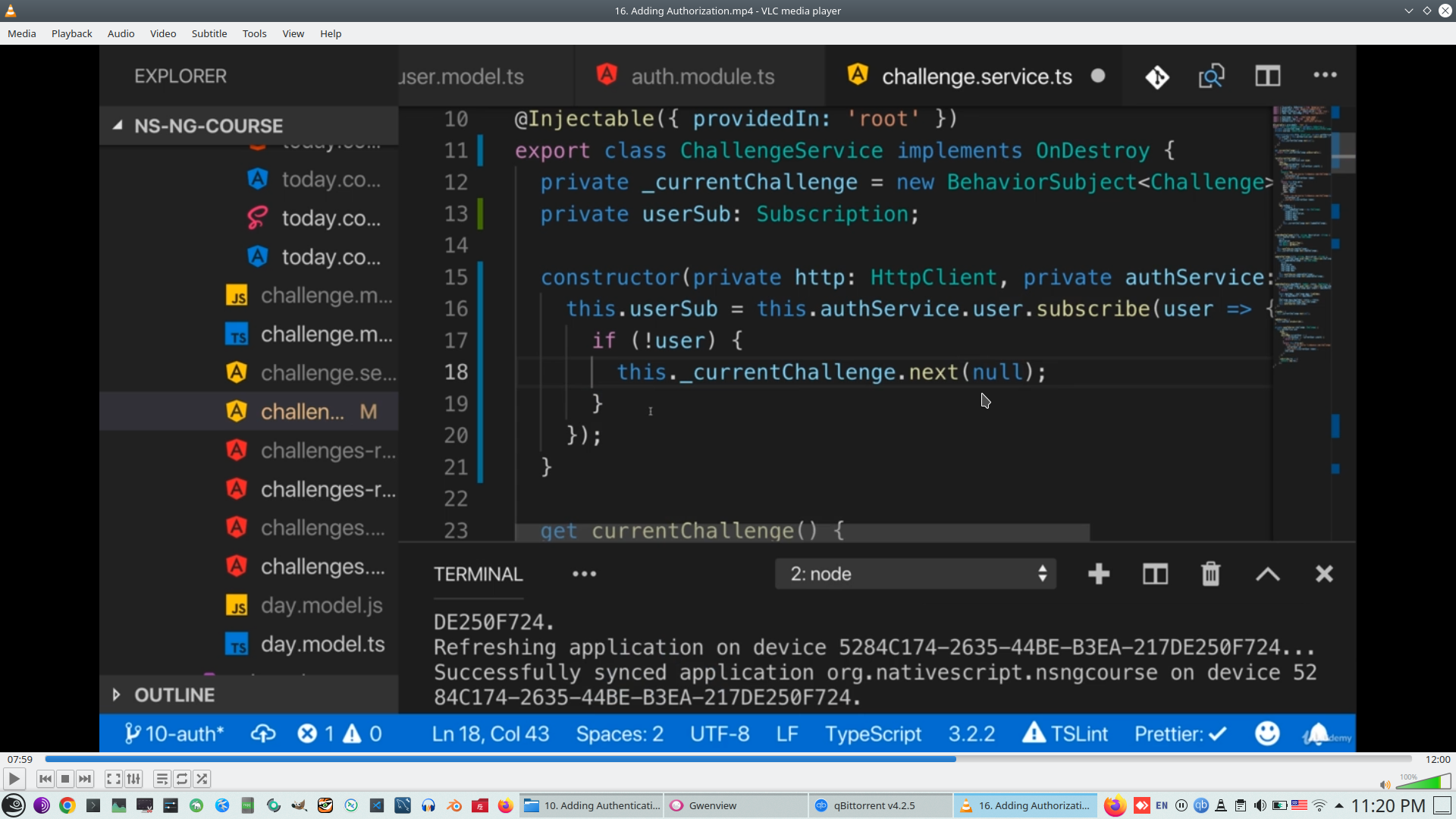
Task: Click the Stop playback button
Action: pyautogui.click(x=65, y=779)
